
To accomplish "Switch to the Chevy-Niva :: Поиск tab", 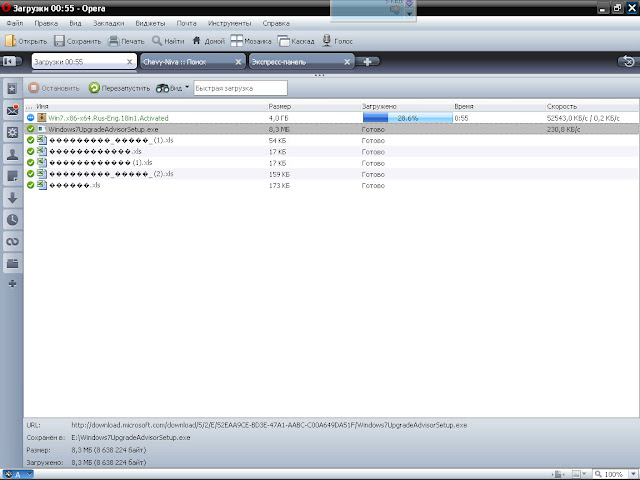I will click(x=187, y=62).
